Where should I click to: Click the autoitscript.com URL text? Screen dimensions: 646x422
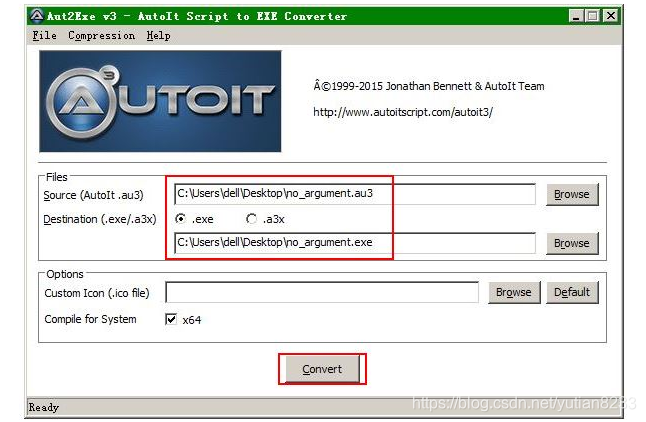pyautogui.click(x=403, y=112)
